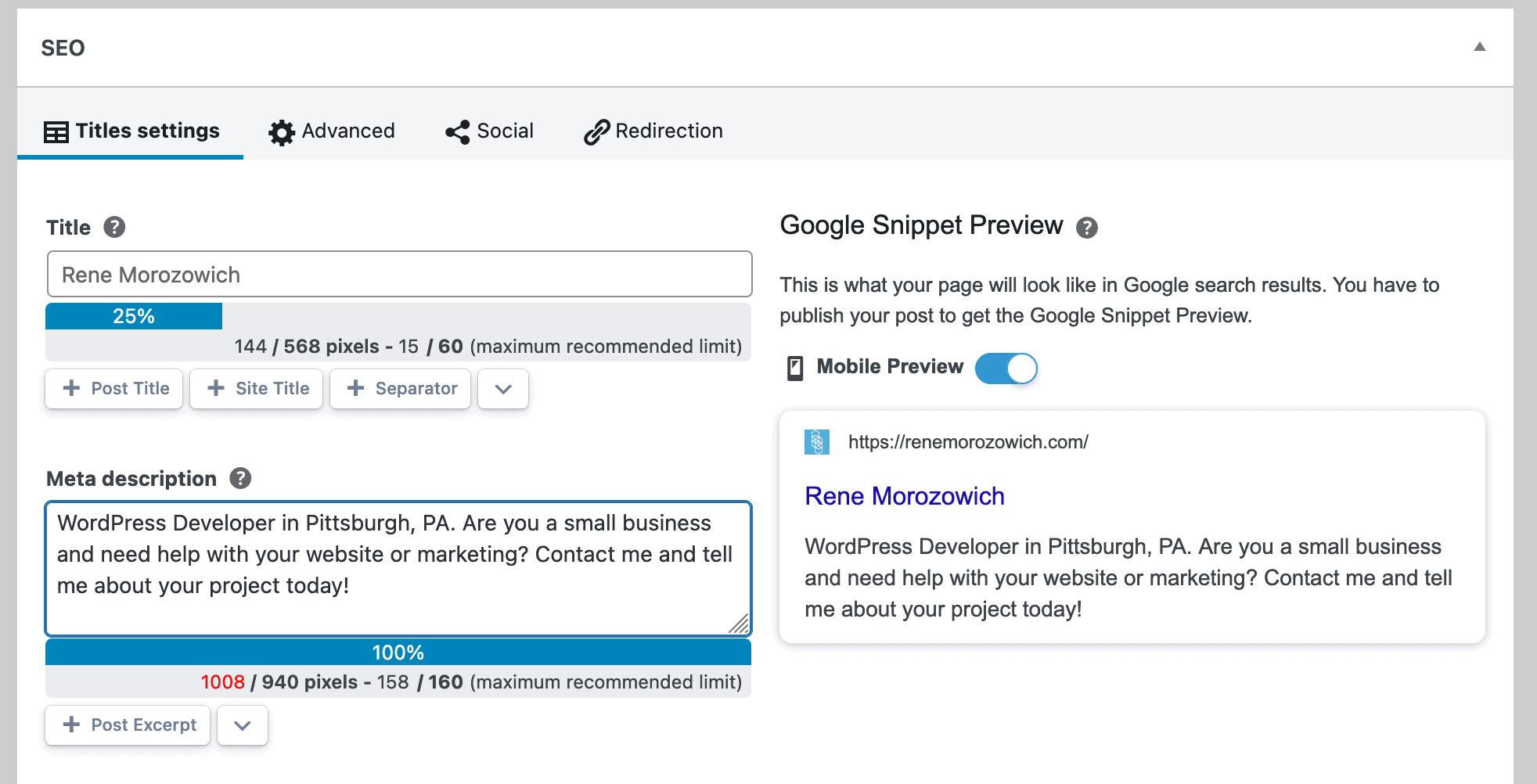Insert the Post Title variable
The height and width of the screenshot is (784, 1537).
(x=114, y=389)
